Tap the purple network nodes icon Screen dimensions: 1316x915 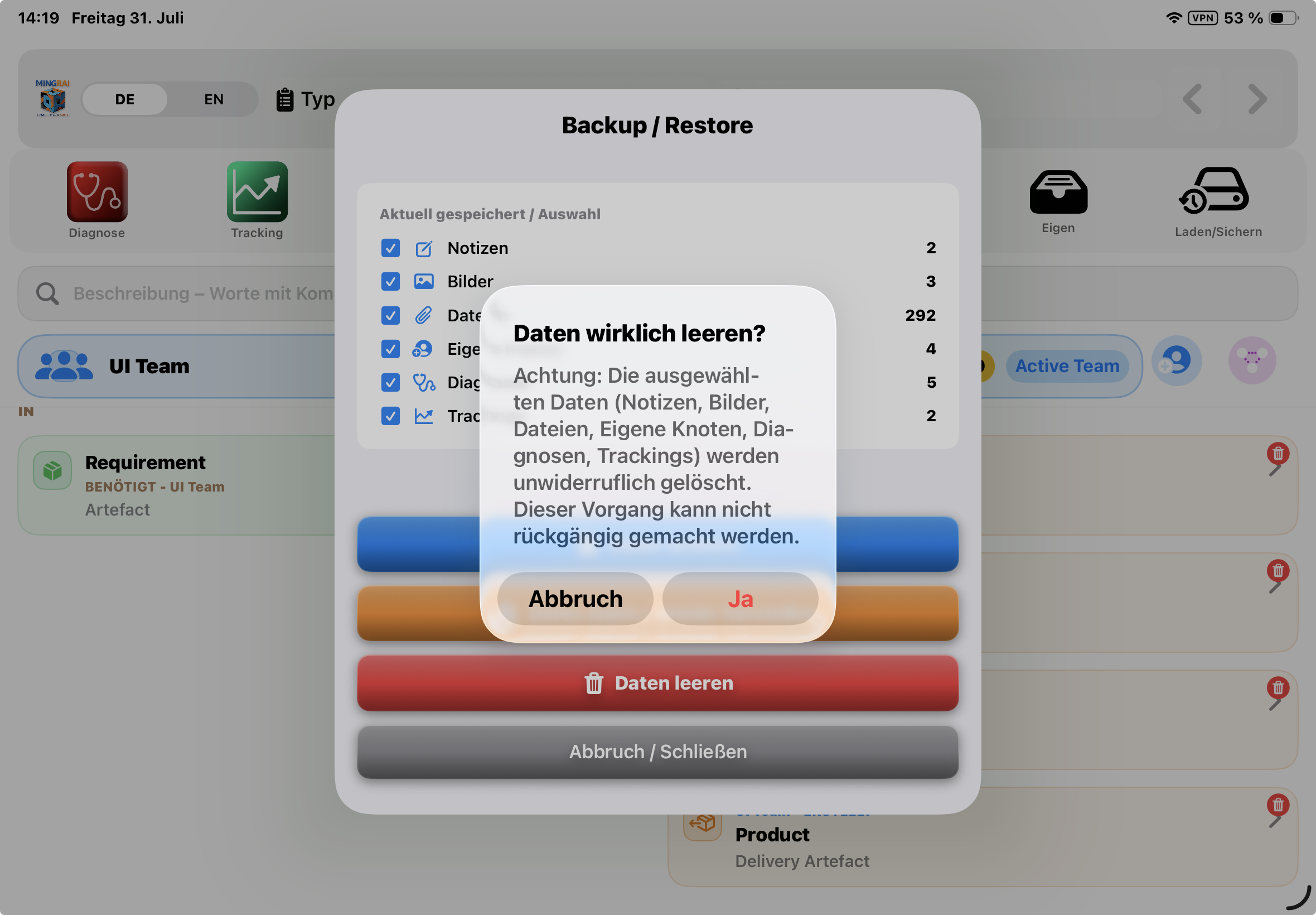(1252, 360)
